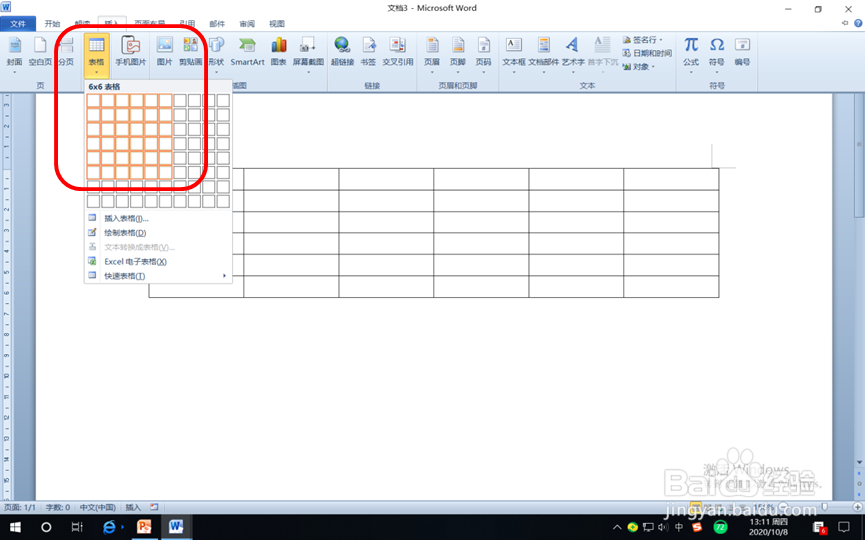This screenshot has height=540, width=865.
Task: Click vertical scrollbar down arrow
Action: point(859,462)
